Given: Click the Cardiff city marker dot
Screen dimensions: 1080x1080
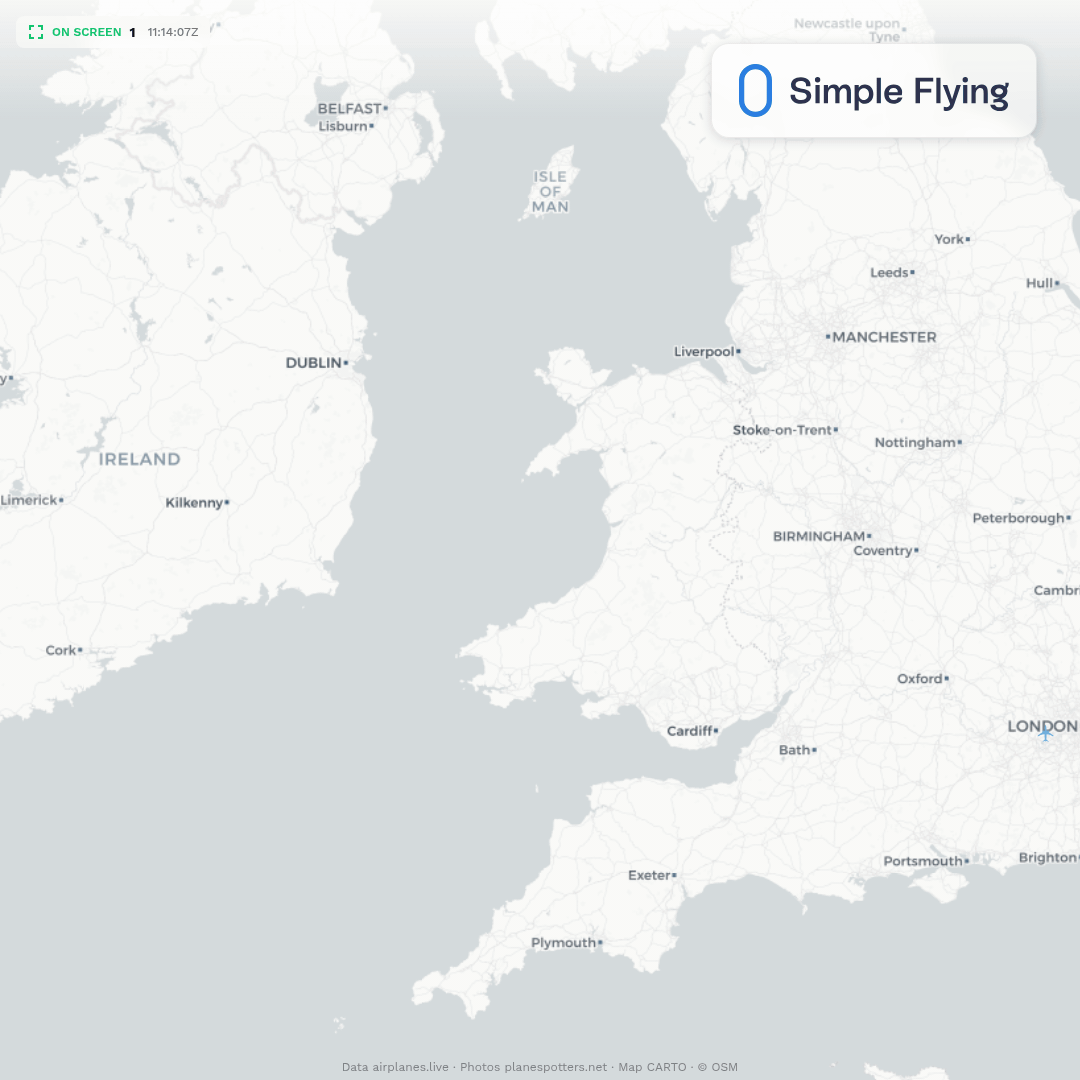Looking at the screenshot, I should [716, 730].
